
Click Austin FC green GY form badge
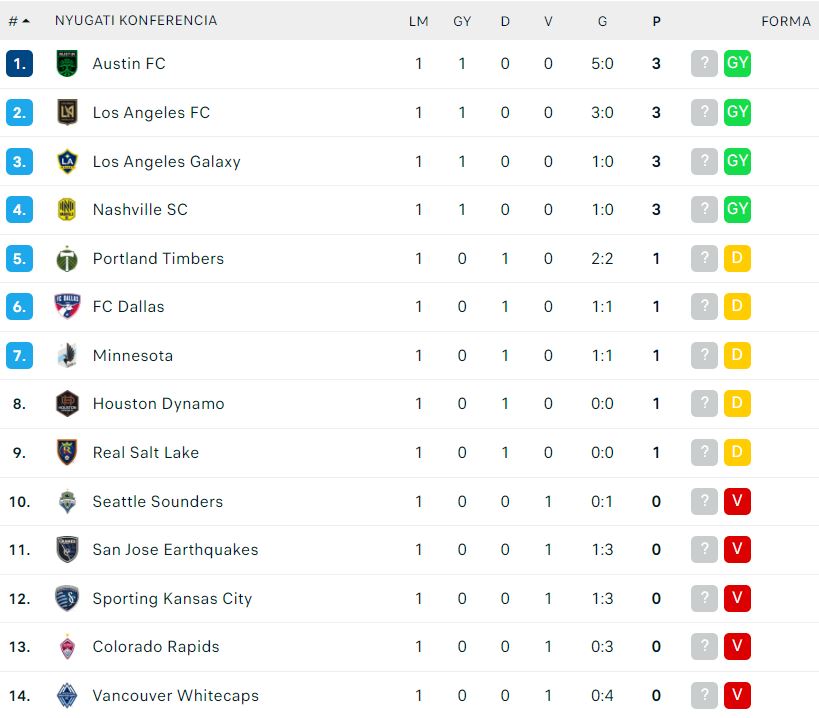point(737,63)
